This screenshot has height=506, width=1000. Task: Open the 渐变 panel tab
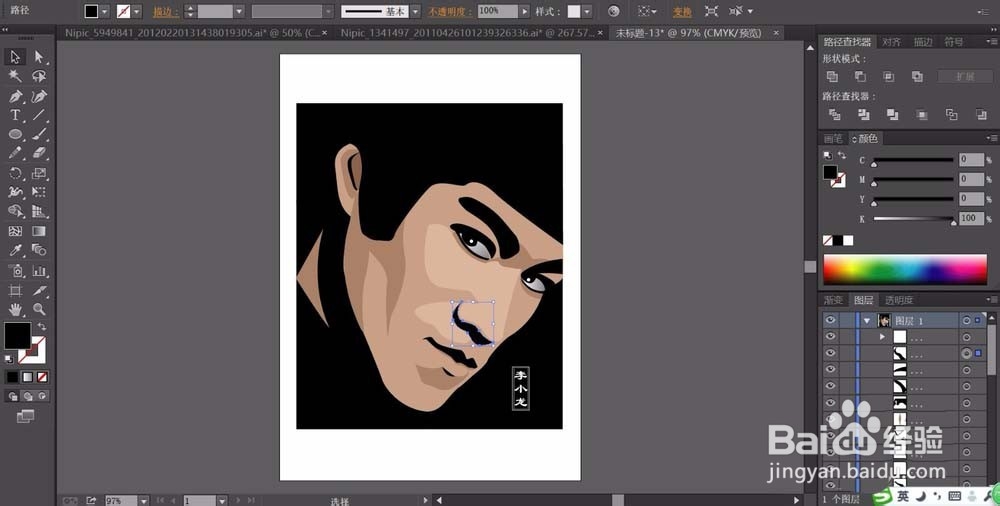pyautogui.click(x=833, y=300)
